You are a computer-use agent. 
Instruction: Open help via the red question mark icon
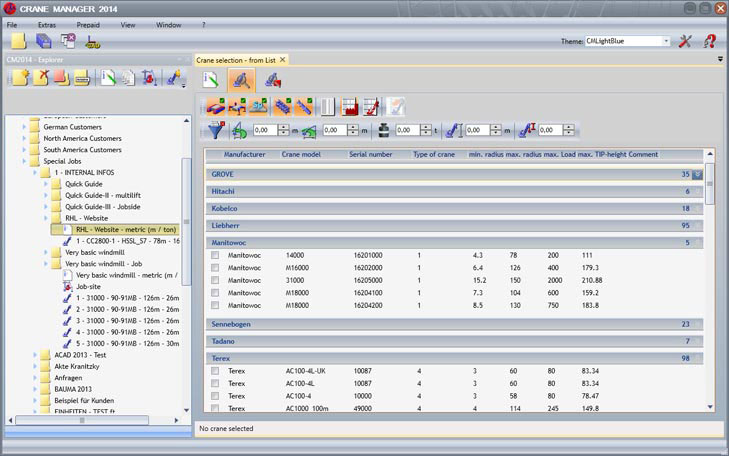709,41
